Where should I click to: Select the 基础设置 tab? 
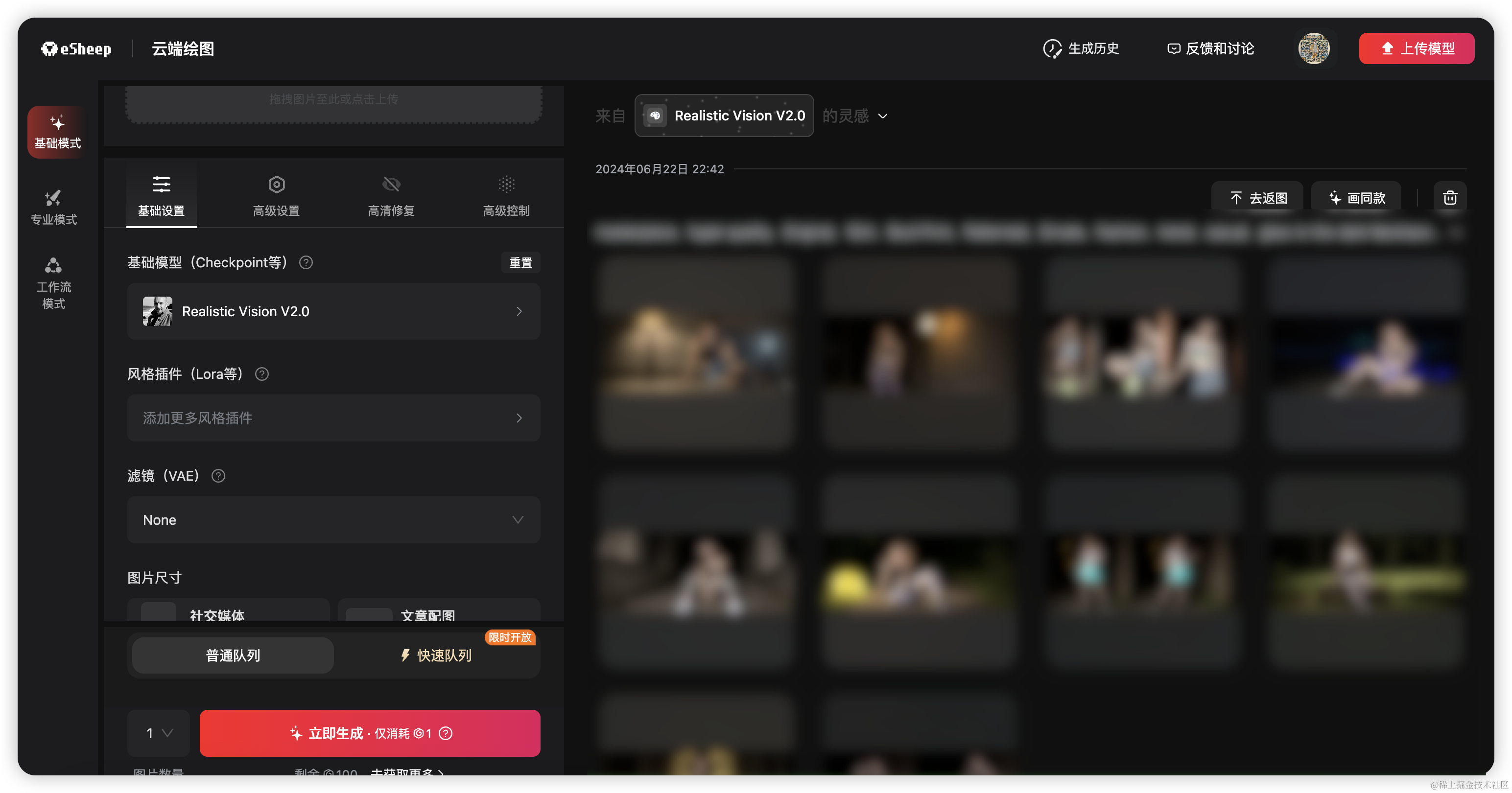(162, 197)
